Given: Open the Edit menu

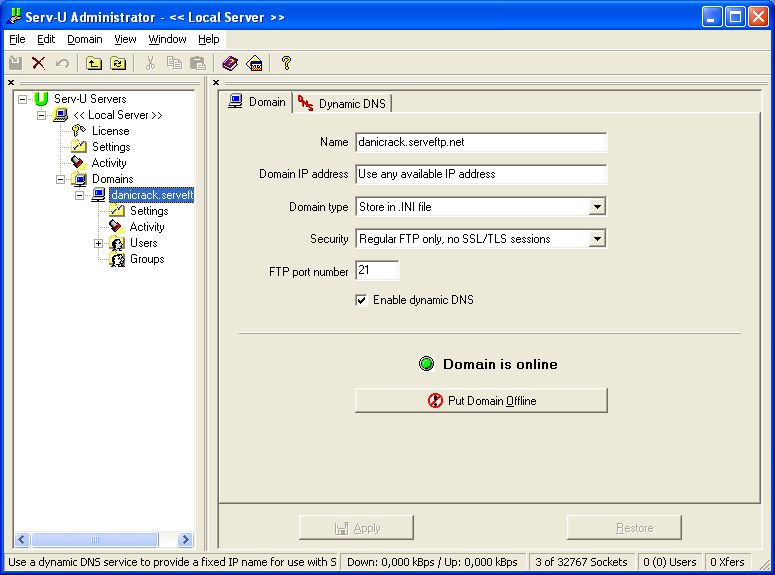Looking at the screenshot, I should (x=46, y=39).
